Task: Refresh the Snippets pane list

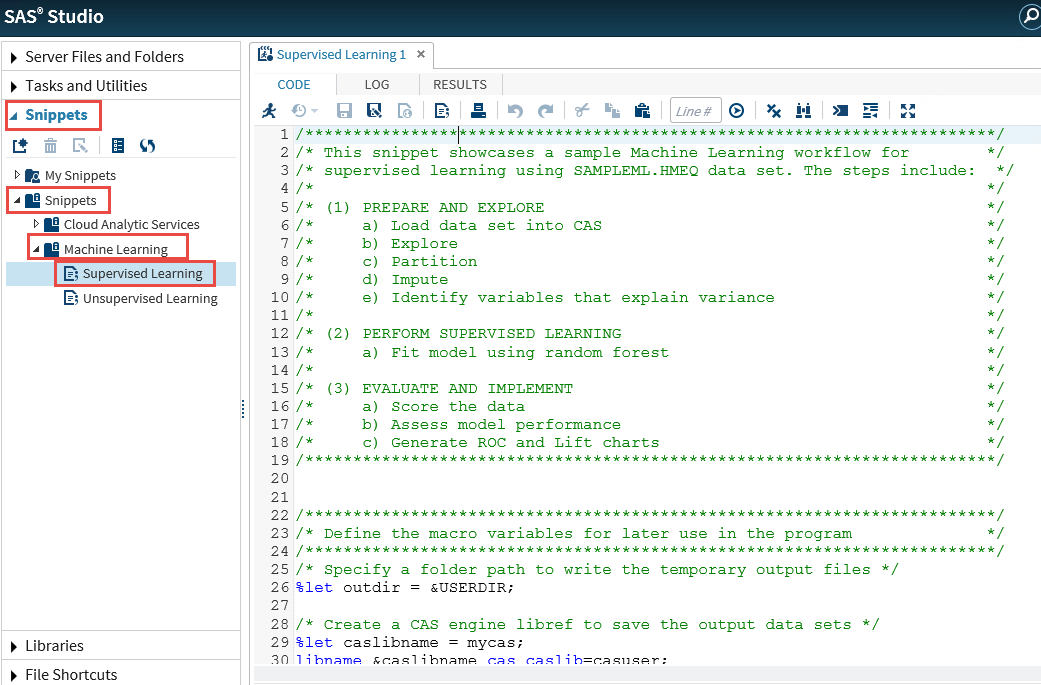Action: [147, 146]
